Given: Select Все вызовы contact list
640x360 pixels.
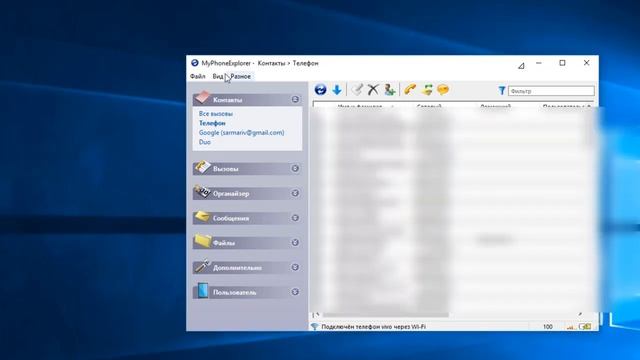Looking at the screenshot, I should click(x=216, y=113).
